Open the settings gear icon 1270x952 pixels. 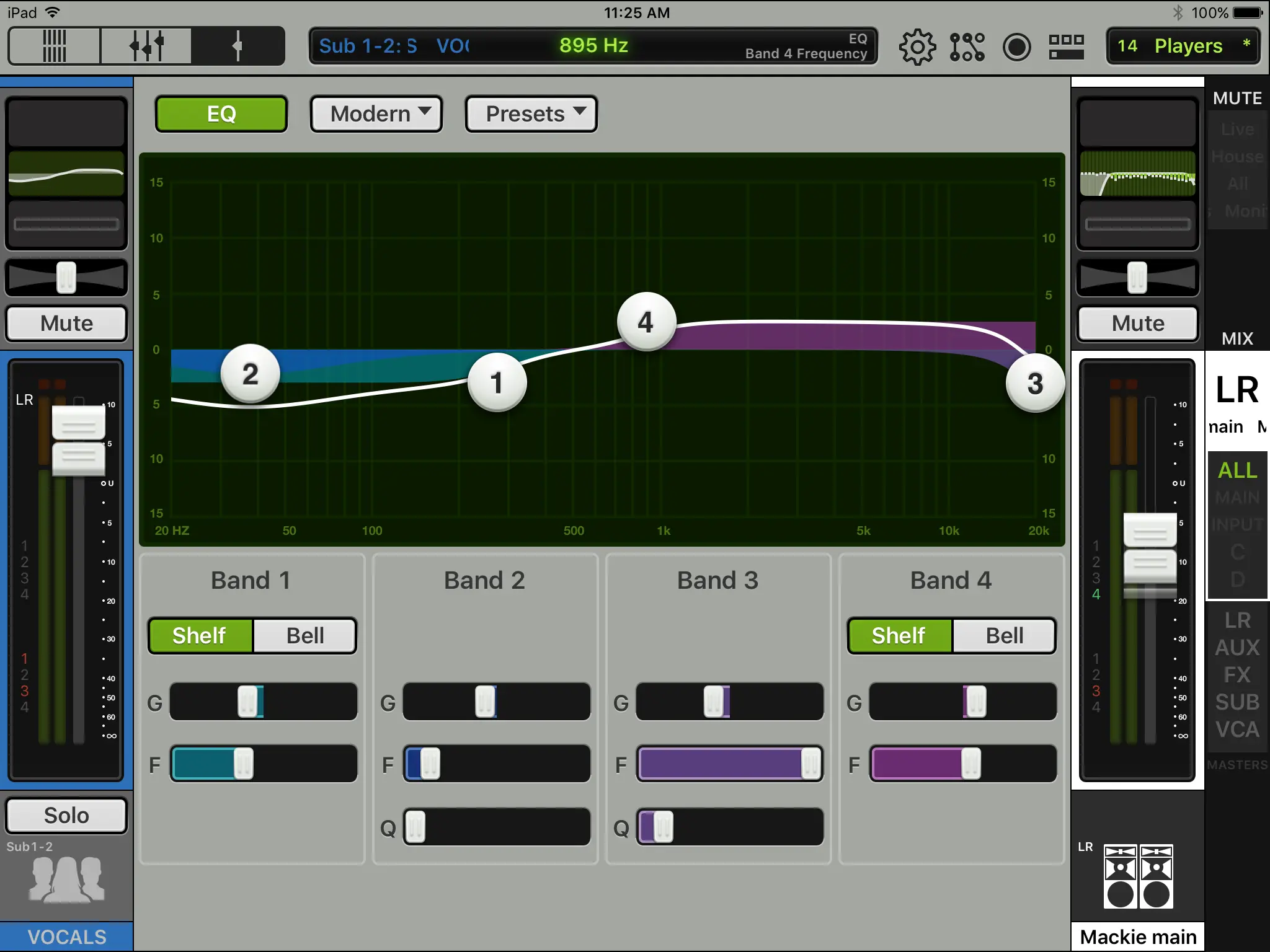pos(917,46)
